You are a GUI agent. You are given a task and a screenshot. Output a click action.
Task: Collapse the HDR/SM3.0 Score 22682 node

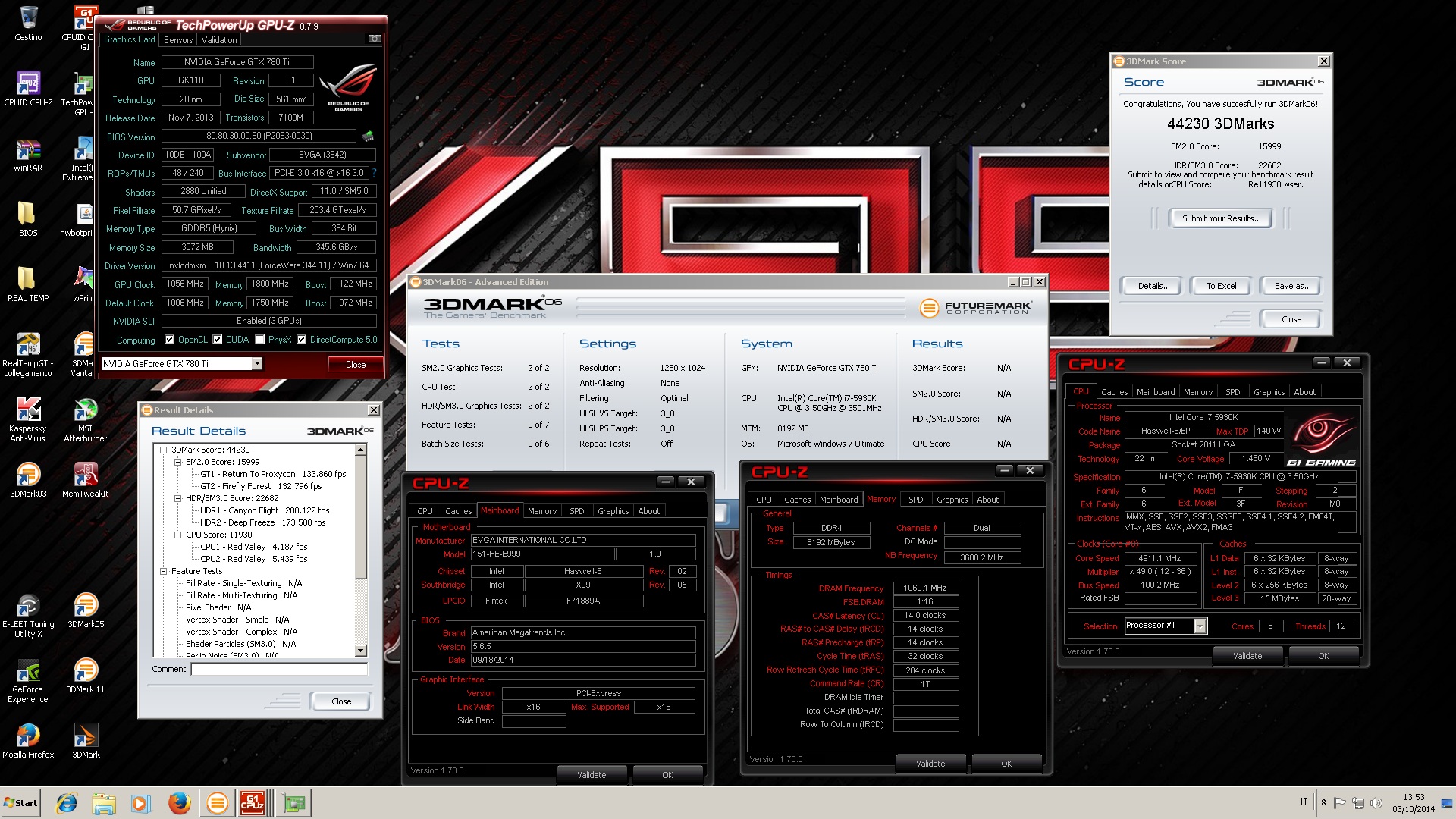point(177,498)
